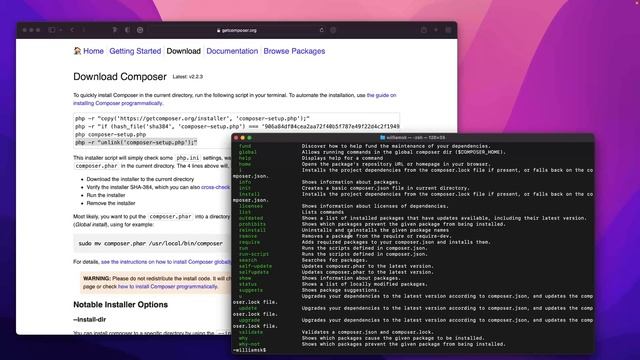Show Safari tab overview grid icon
Image resolution: width=640 pixels, height=360 pixels.
(448, 30)
